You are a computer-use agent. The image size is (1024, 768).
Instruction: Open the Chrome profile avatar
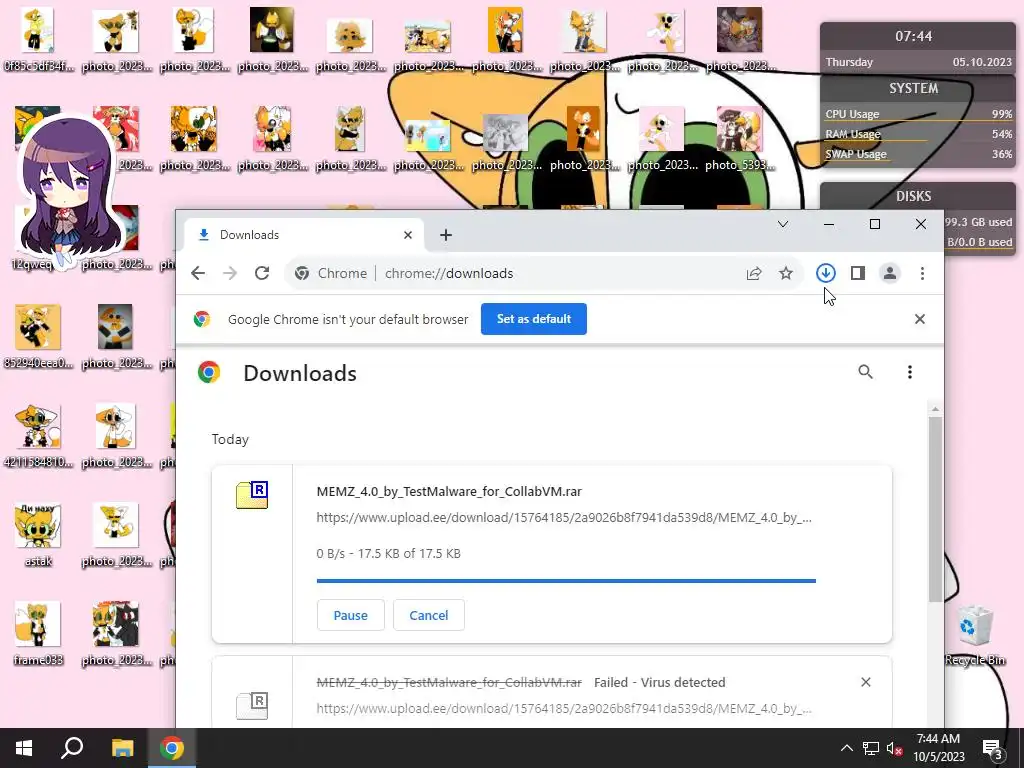(889, 273)
